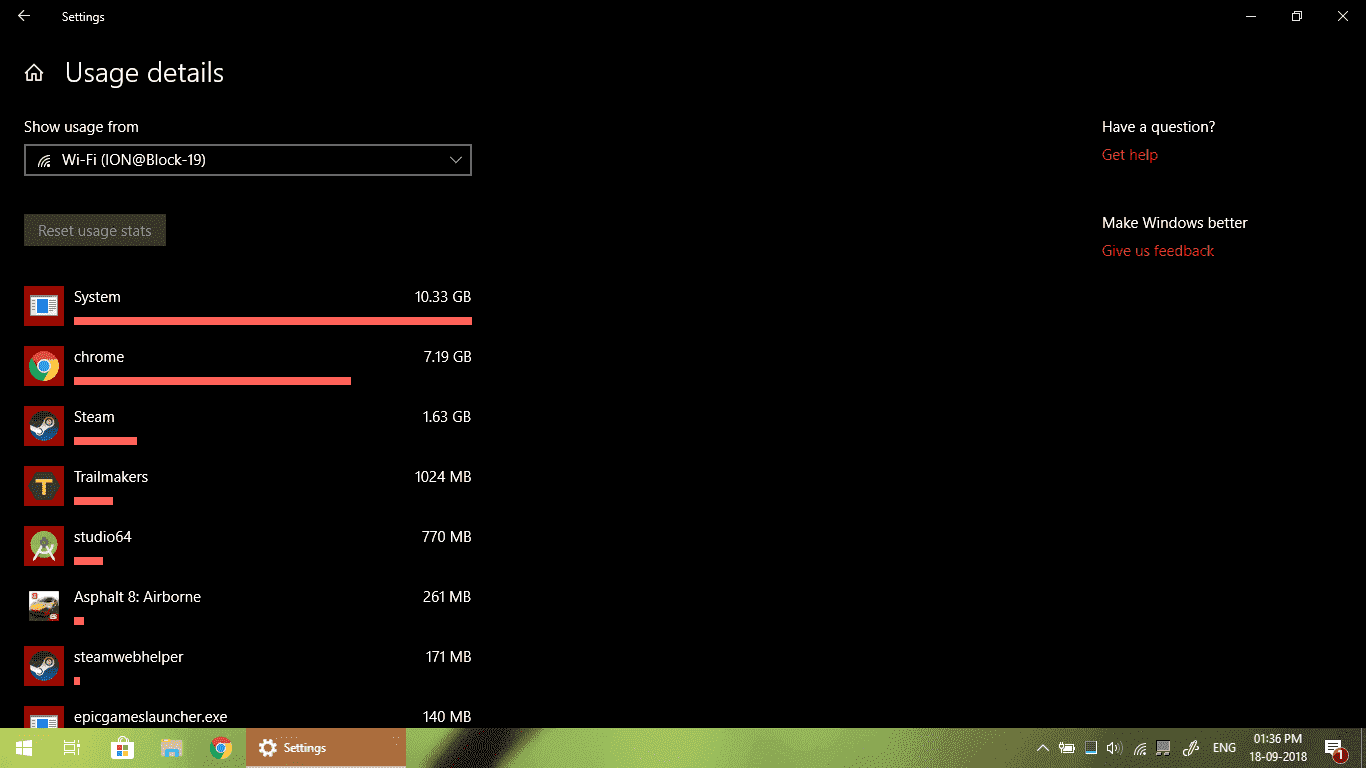
Task: Select the Trailmakers row label
Action: [111, 477]
